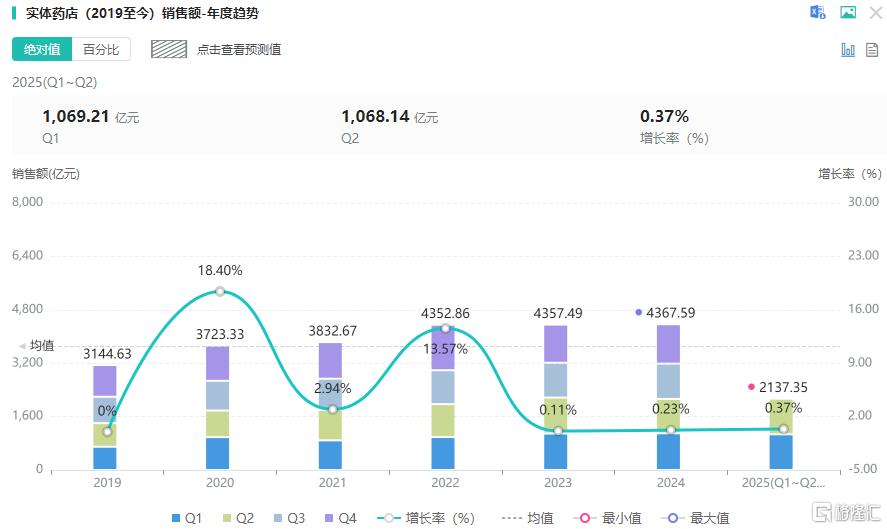Export chart data to Excel
887x529 pixels.
[818, 13]
